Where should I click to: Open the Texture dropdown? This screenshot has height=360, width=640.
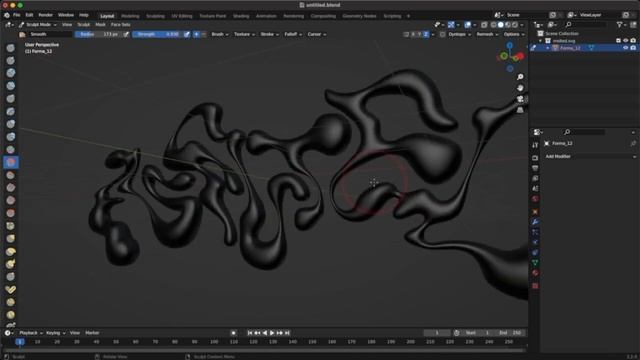pyautogui.click(x=244, y=34)
